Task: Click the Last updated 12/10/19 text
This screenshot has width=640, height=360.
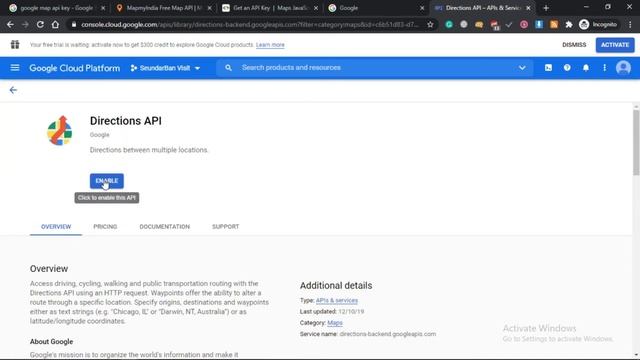Action: (332, 311)
